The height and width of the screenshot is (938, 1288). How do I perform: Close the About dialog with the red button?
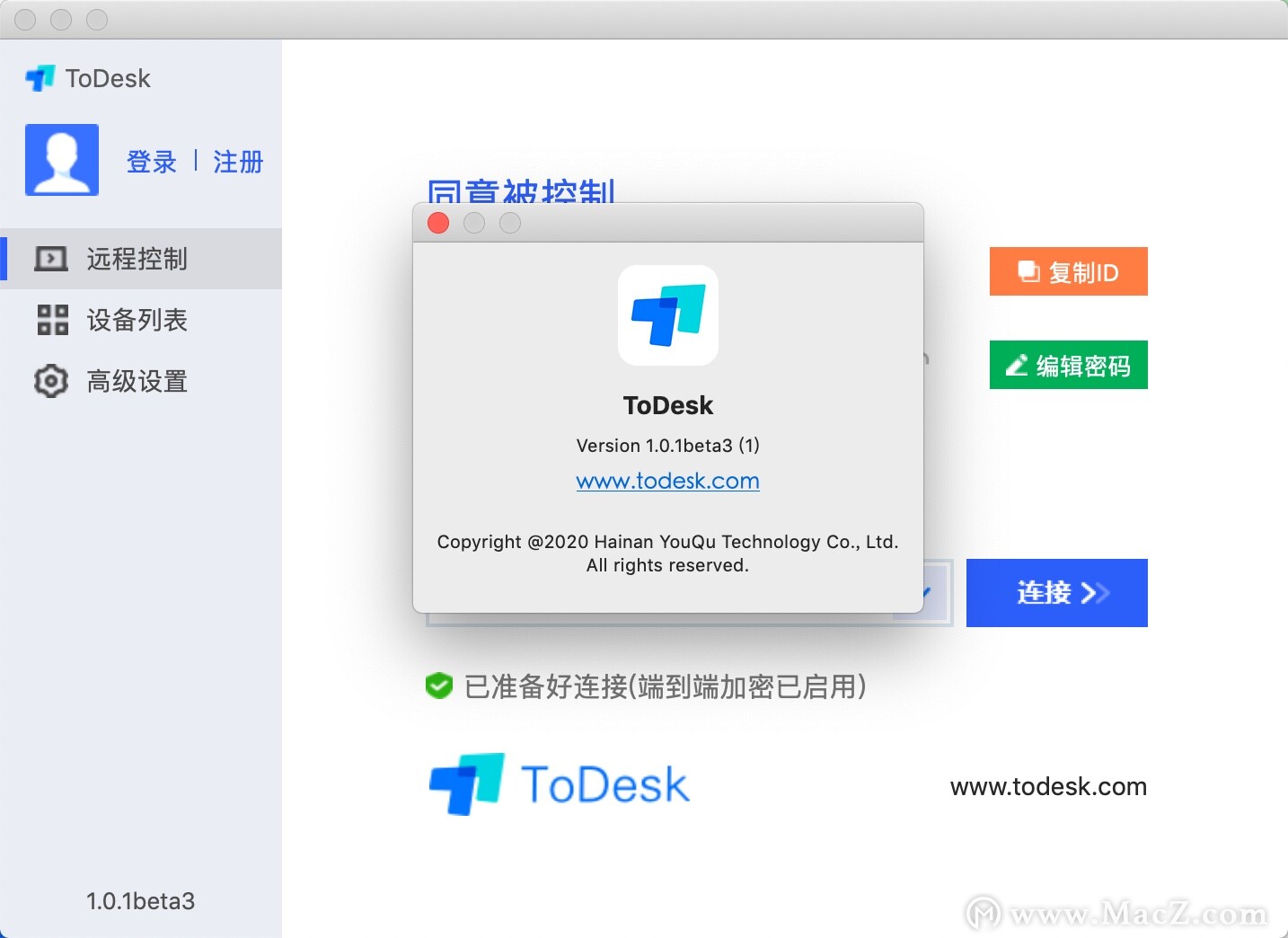pyautogui.click(x=438, y=223)
